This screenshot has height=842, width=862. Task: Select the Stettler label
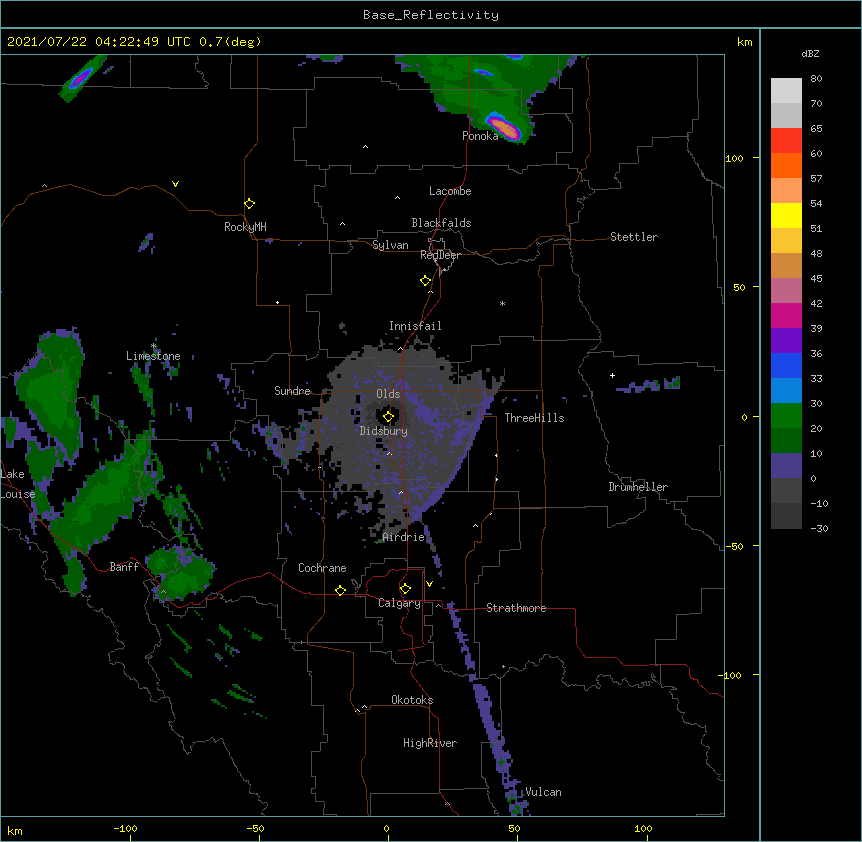[634, 237]
